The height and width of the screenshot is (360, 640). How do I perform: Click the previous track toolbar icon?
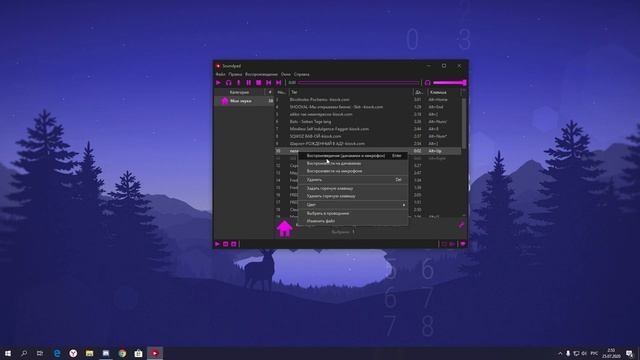click(x=269, y=83)
